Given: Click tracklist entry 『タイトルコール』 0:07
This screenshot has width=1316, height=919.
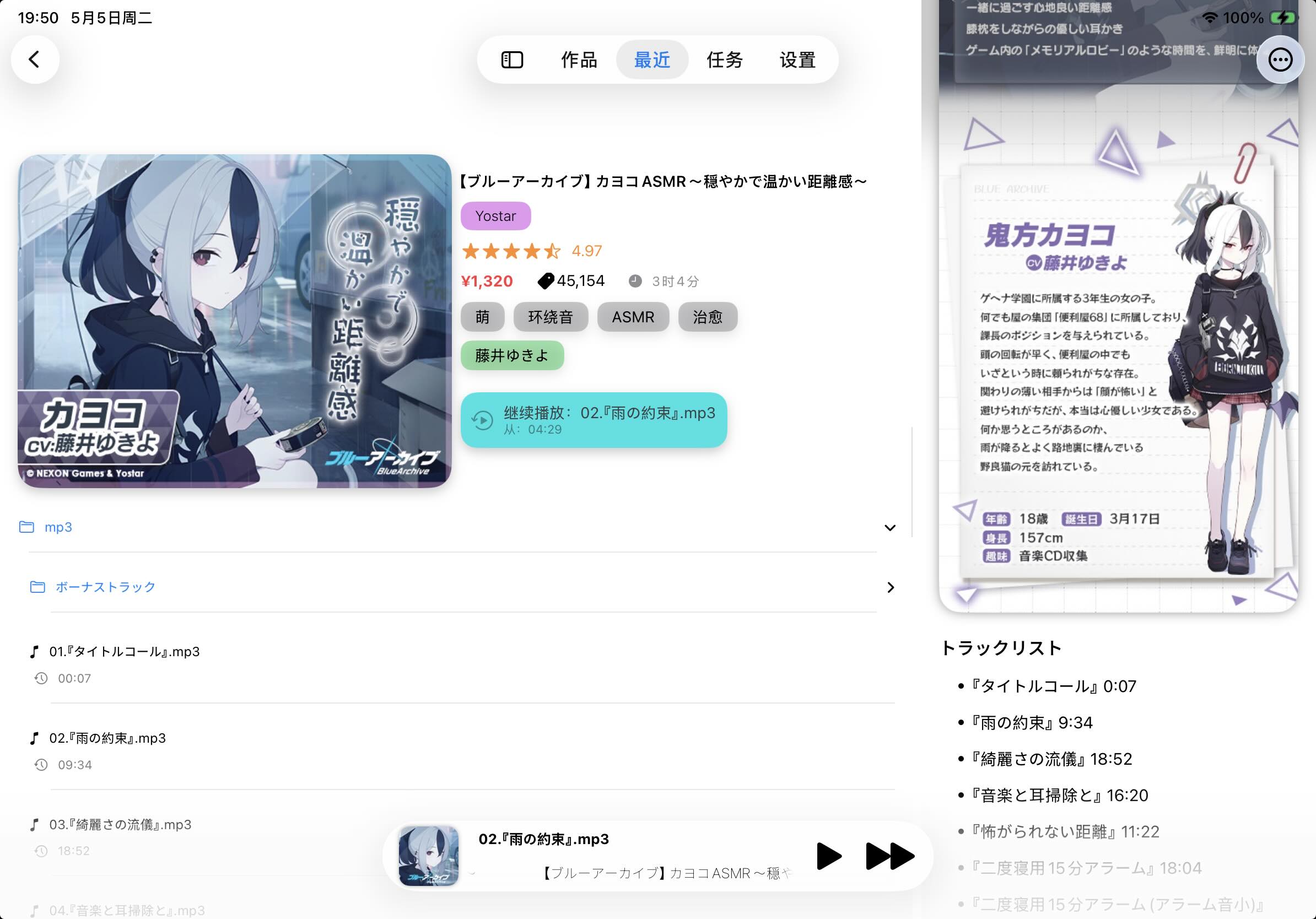Looking at the screenshot, I should point(1054,686).
